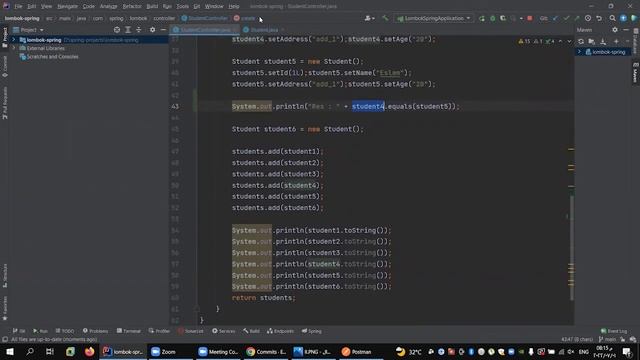Click the Windows Start button
Viewport: 640px width, 360px height.
click(10, 351)
